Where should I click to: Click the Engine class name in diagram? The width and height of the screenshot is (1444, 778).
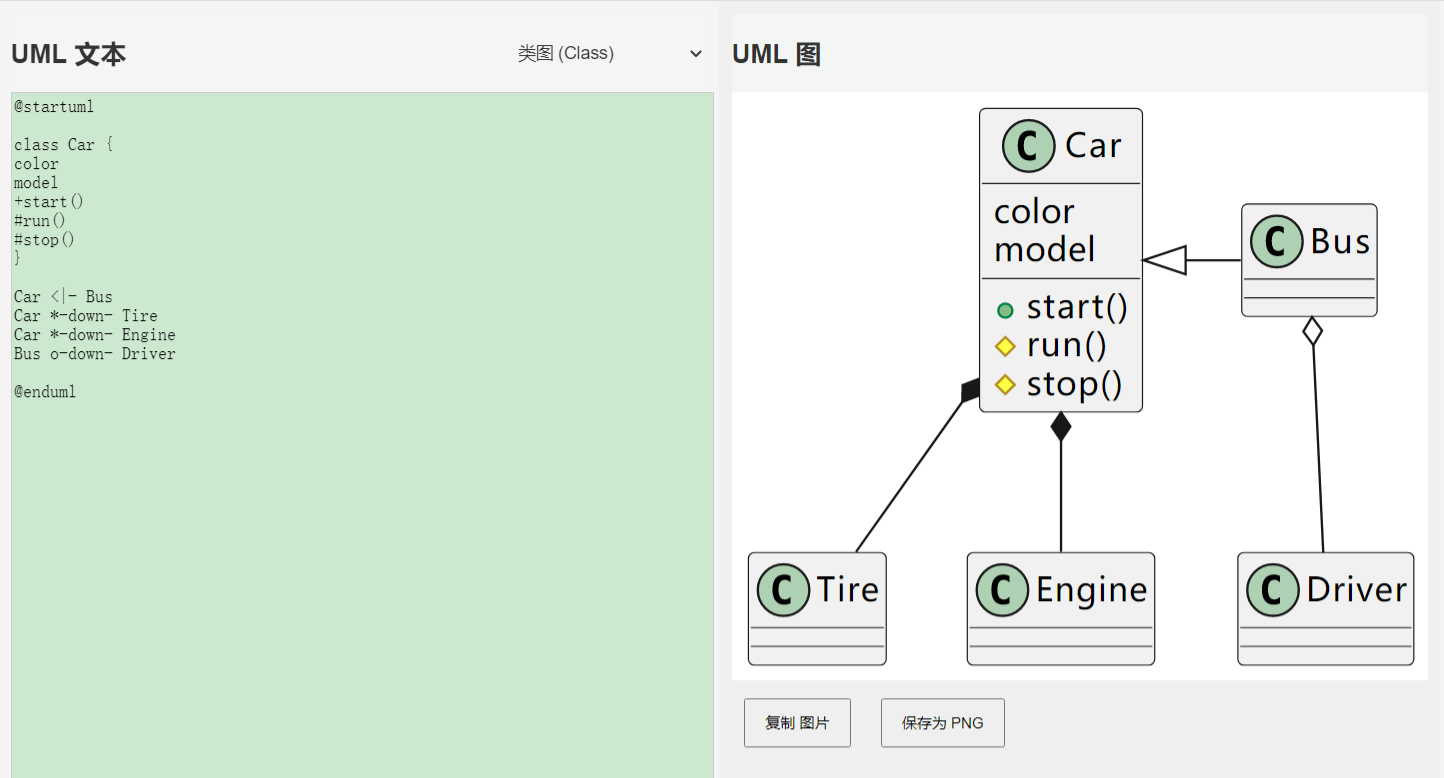coord(1091,590)
